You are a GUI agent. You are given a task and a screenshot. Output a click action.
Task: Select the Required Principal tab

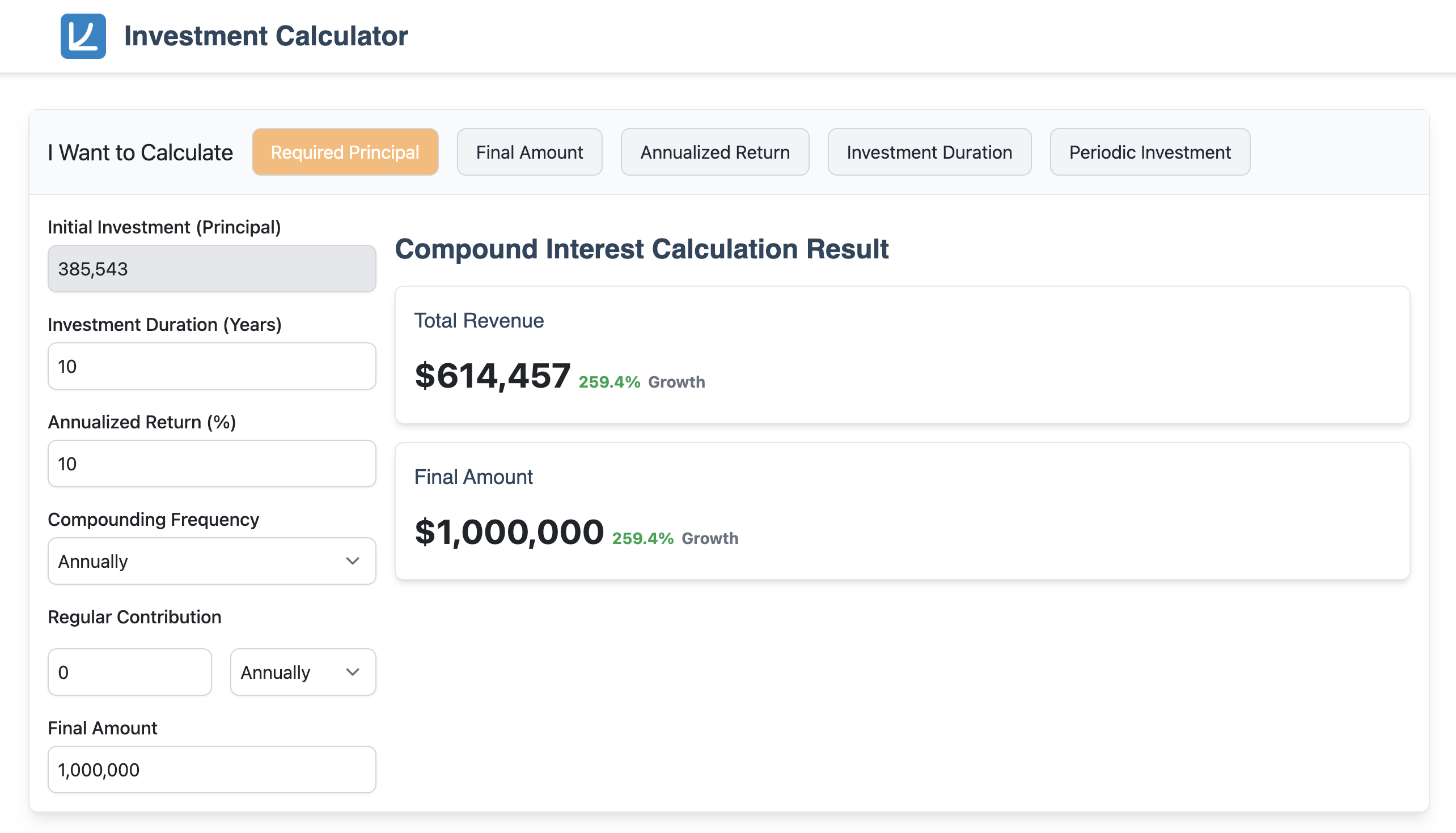coord(345,152)
